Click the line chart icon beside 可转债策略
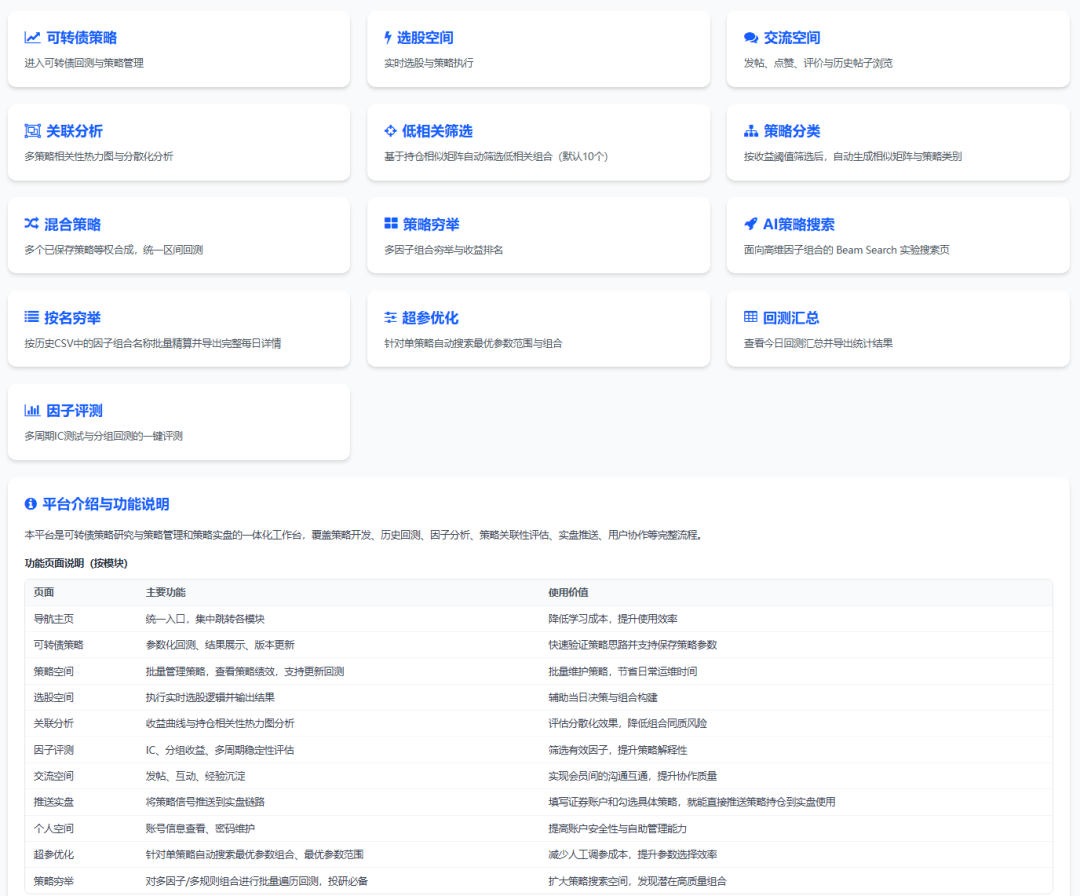This screenshot has height=896, width=1080. (x=32, y=37)
